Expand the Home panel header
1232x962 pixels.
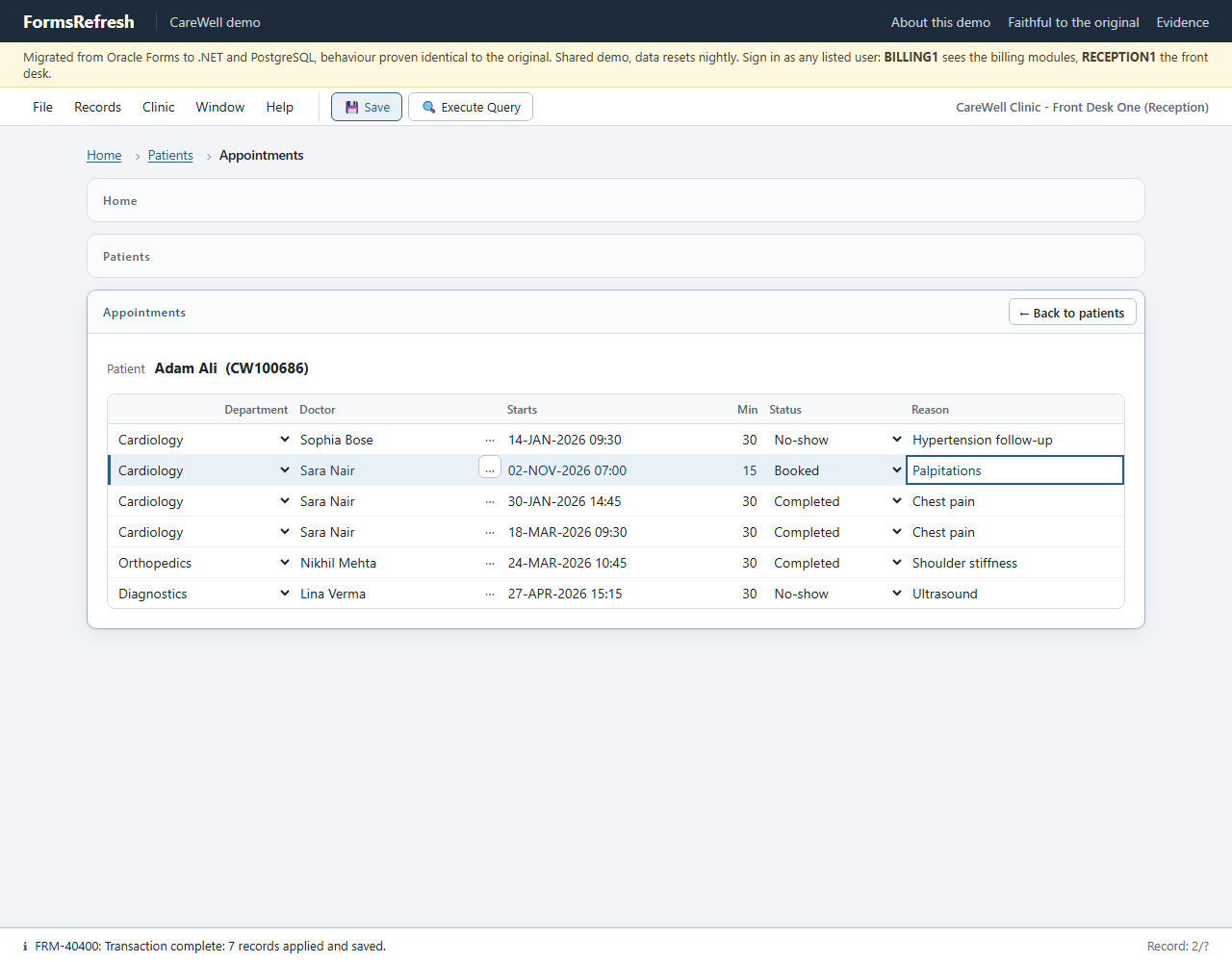(616, 200)
